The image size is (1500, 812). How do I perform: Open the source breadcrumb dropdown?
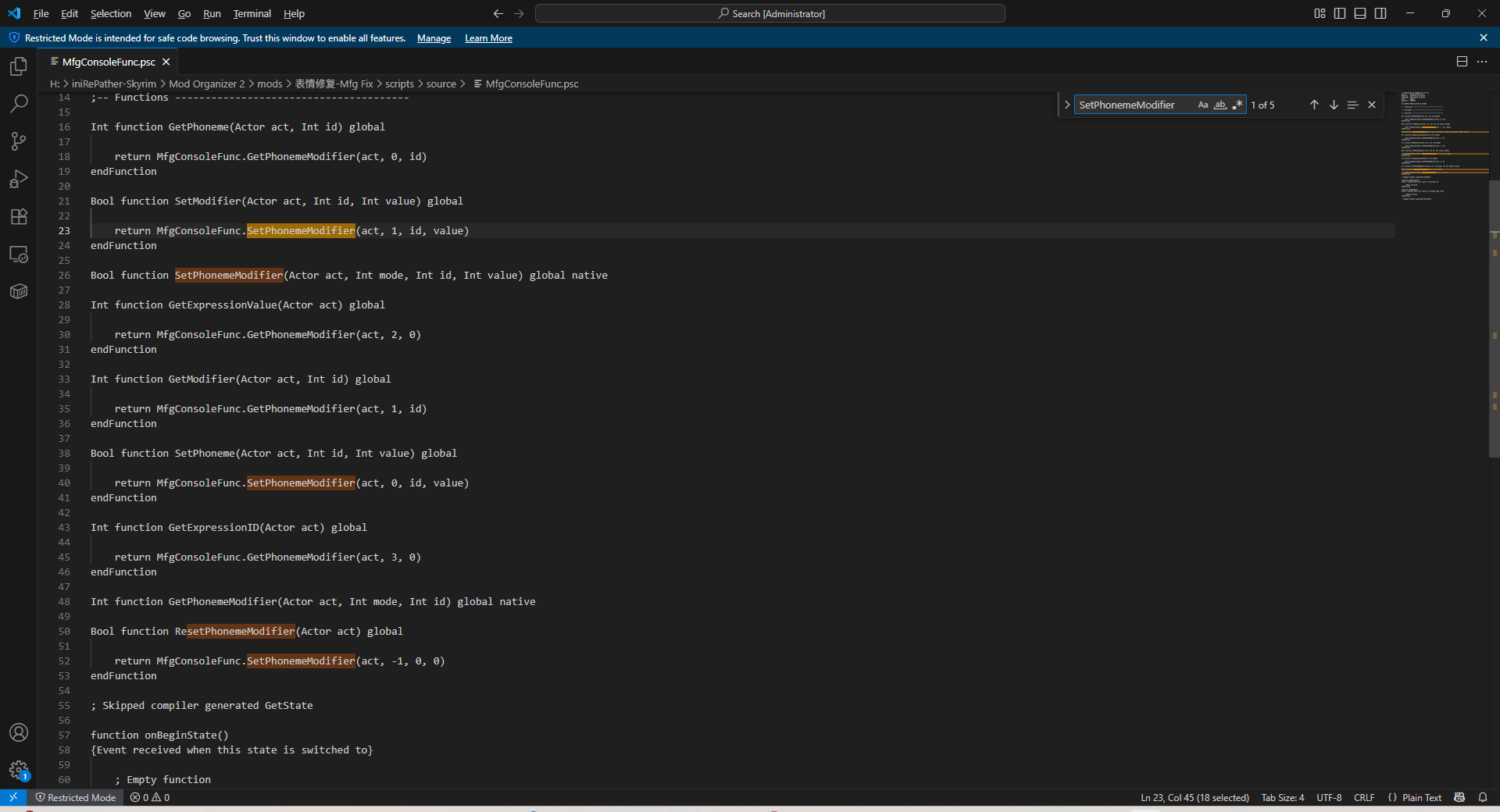[x=441, y=84]
